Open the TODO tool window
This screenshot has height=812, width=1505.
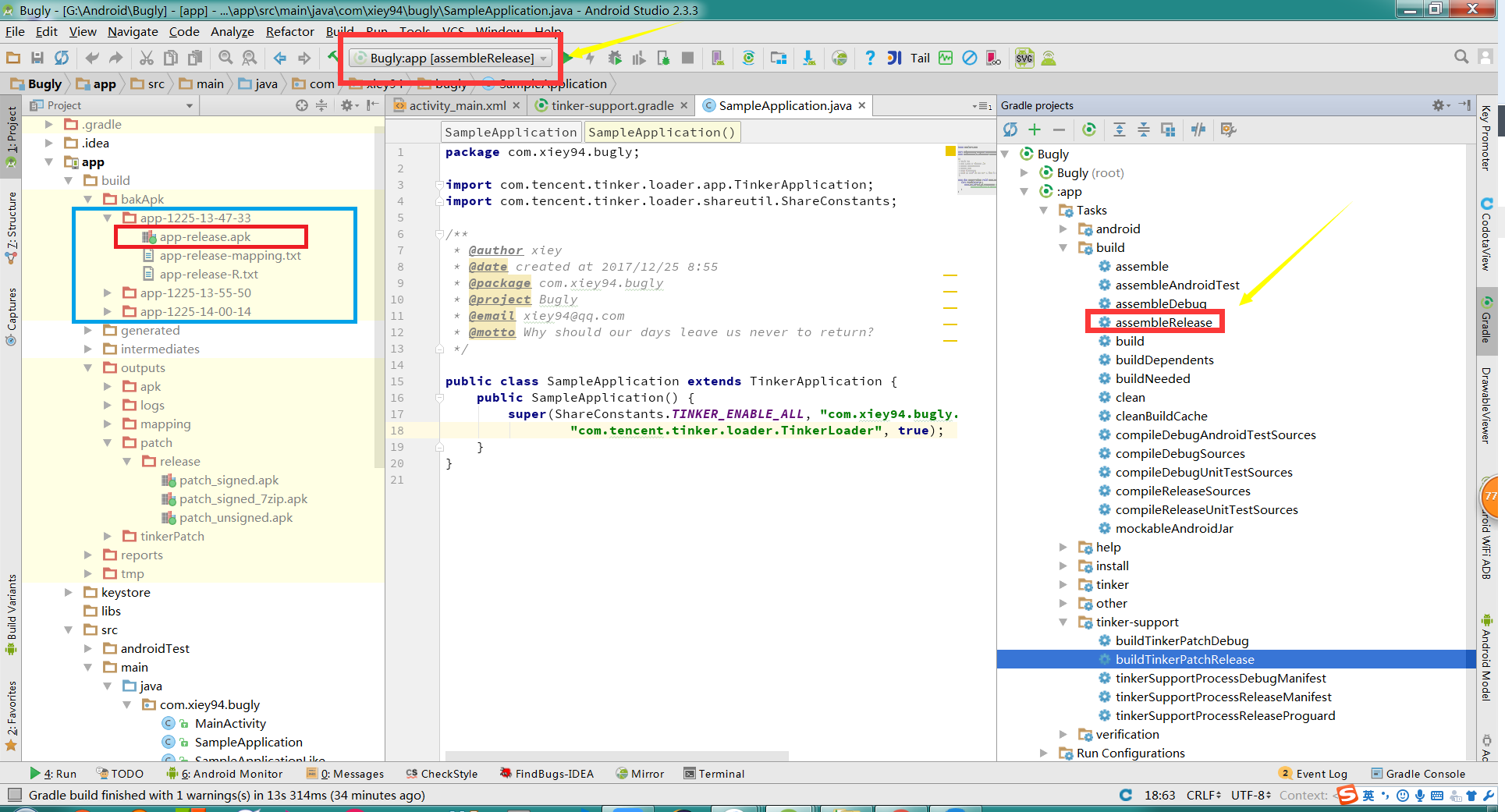[120, 774]
